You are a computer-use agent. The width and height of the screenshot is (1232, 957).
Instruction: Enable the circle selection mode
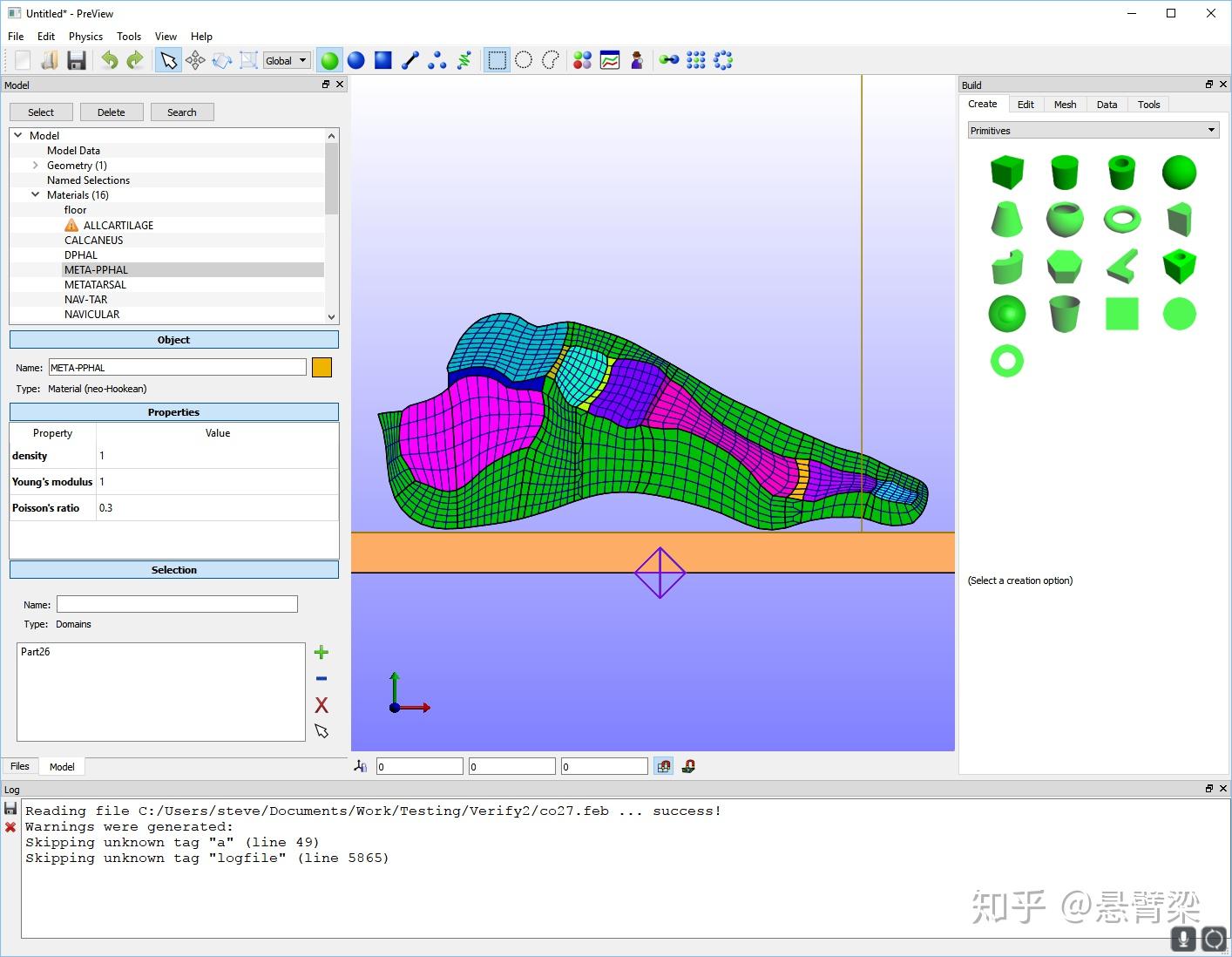(524, 60)
